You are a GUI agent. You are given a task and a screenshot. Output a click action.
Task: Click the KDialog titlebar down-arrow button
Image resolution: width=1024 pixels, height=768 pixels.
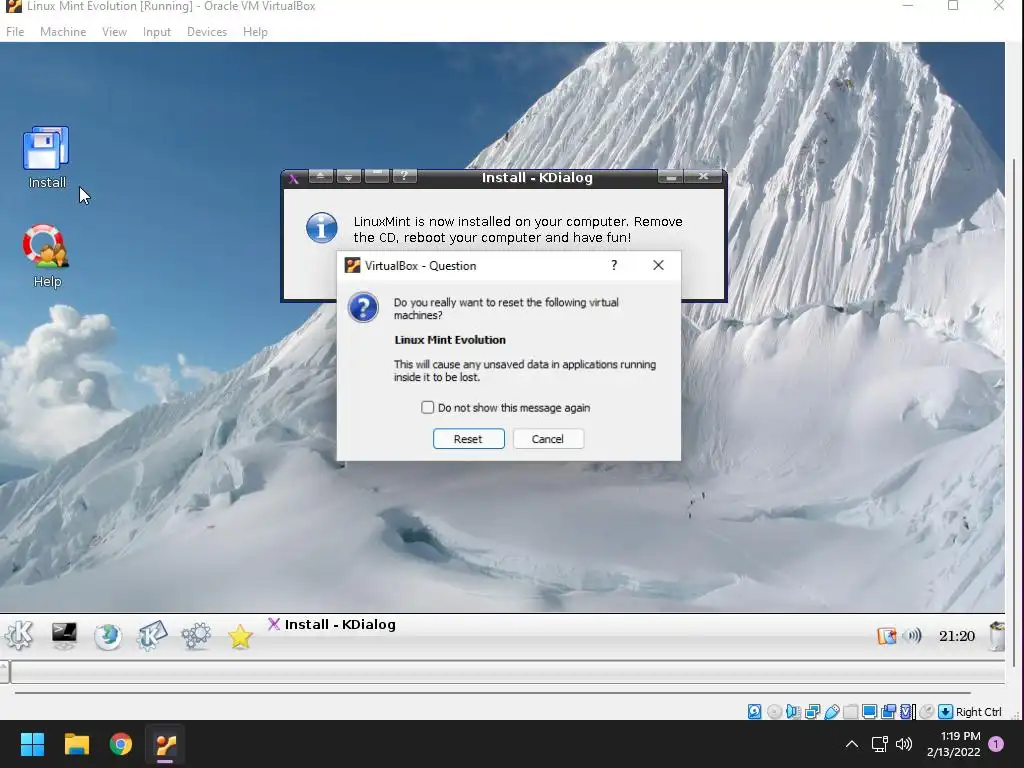349,176
